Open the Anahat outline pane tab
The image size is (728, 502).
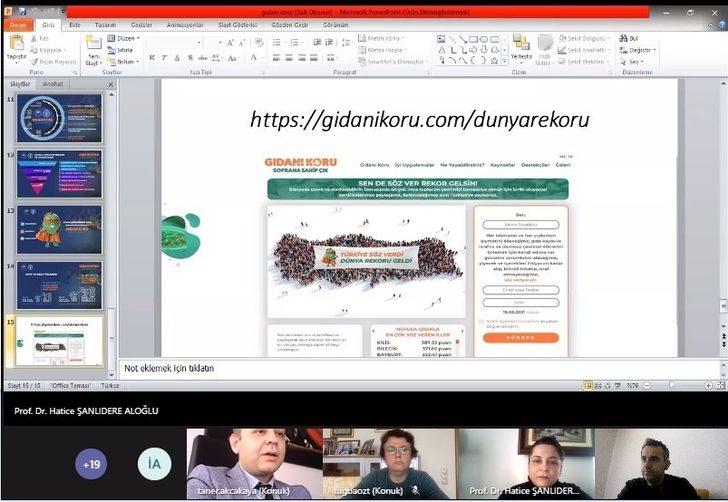[52, 84]
